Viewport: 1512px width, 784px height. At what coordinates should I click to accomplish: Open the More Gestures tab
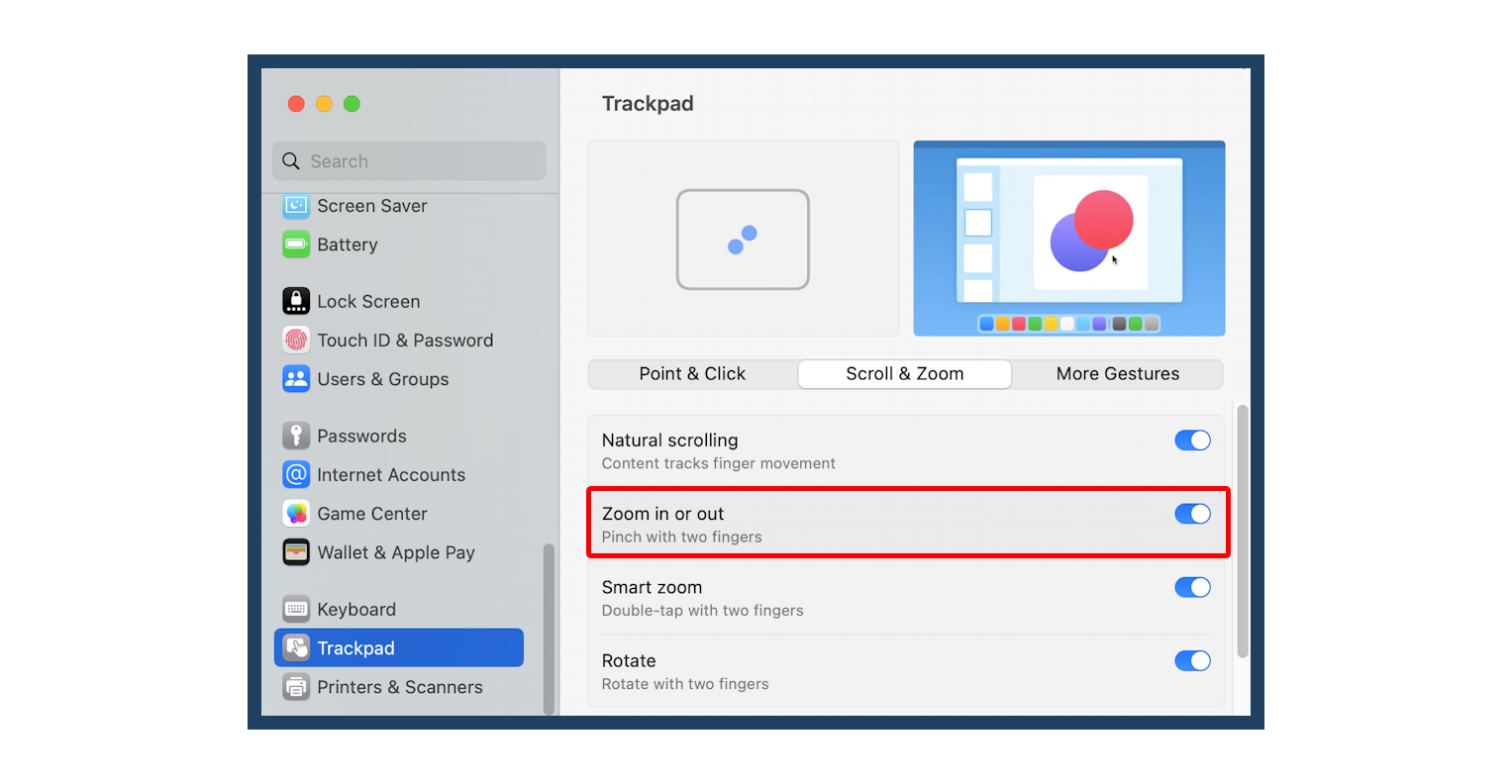coord(1117,373)
